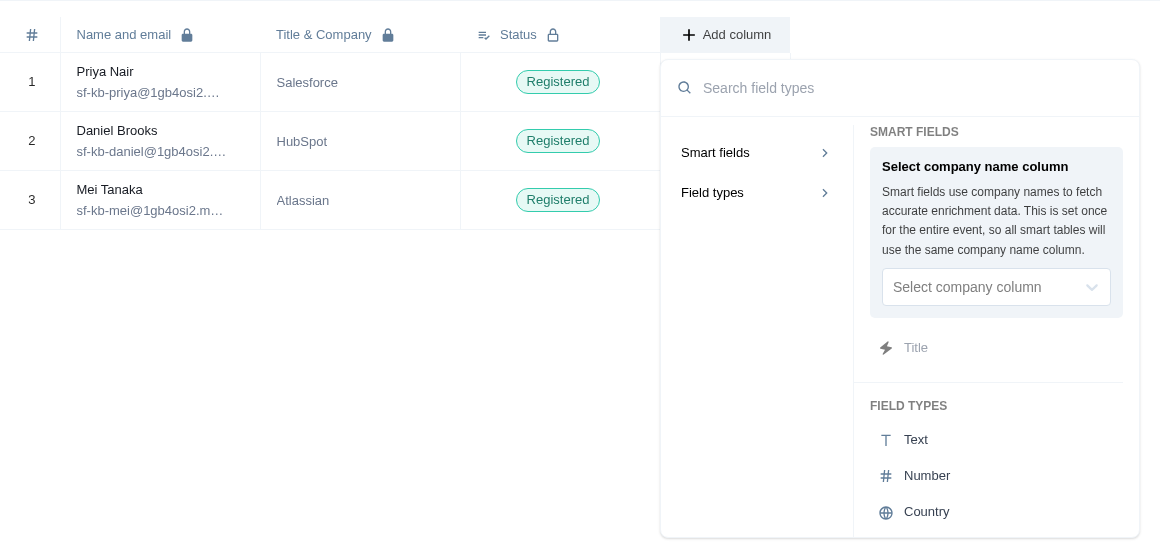
Task: Choose the Country field type
Action: click(996, 512)
